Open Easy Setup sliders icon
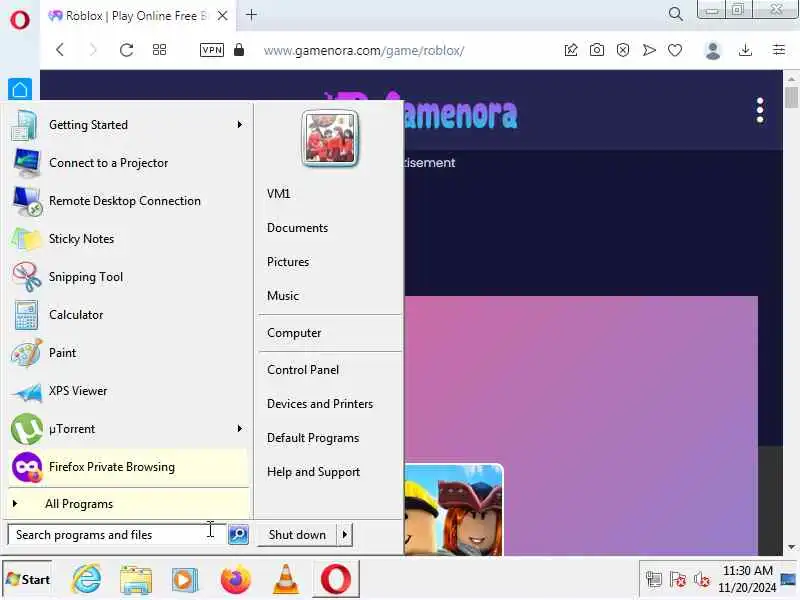 coord(779,50)
